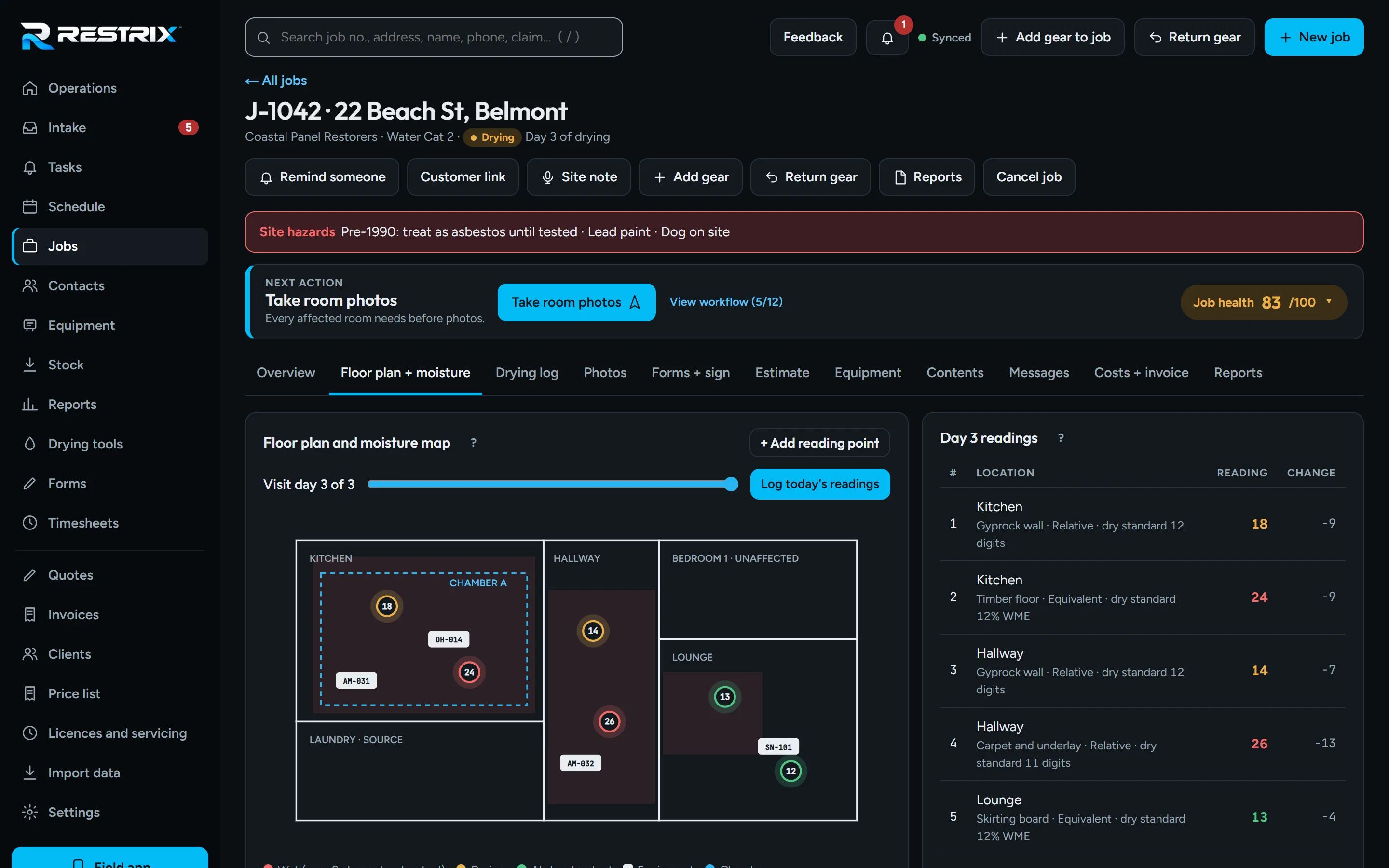Open the Customer link button
This screenshot has height=868, width=1389.
point(463,177)
